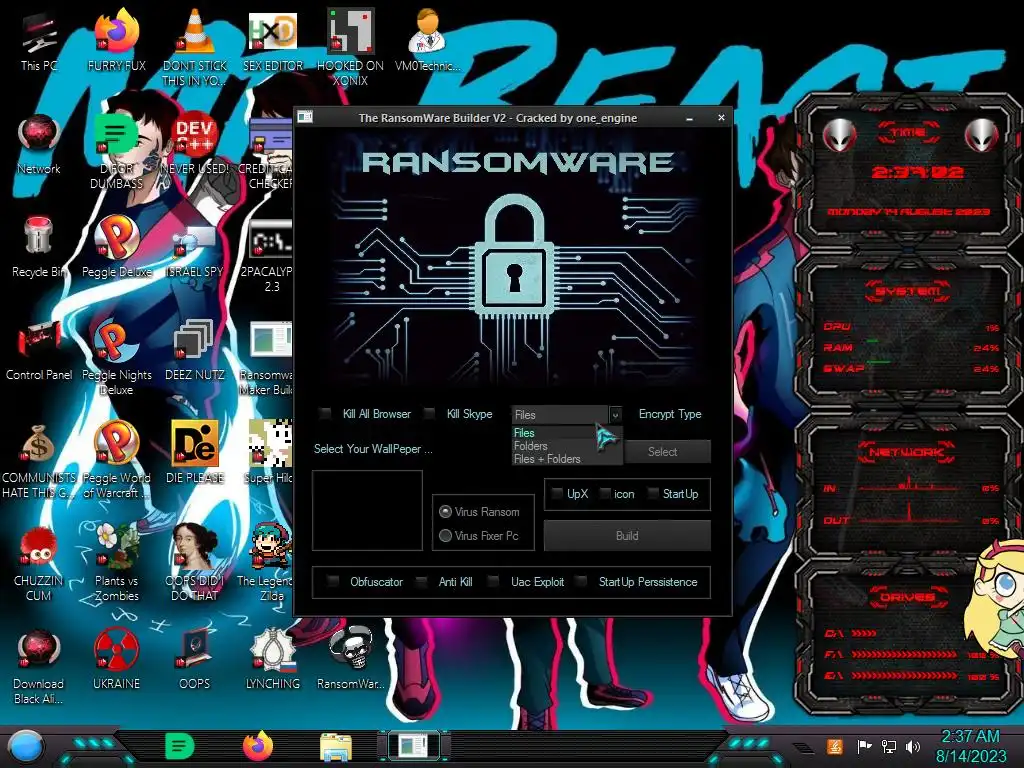Click the builder window title bar icon

pos(305,118)
